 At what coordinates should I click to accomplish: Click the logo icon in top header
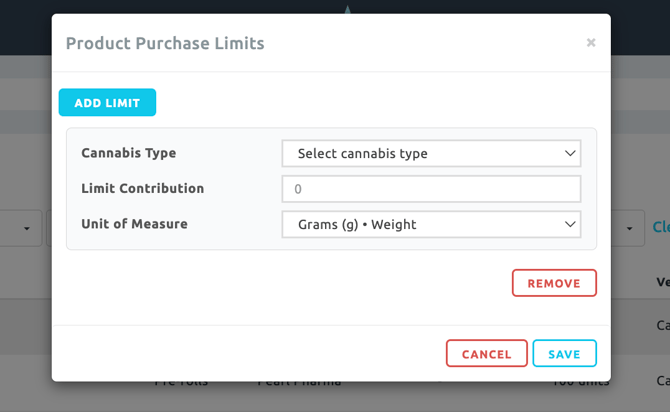347,8
